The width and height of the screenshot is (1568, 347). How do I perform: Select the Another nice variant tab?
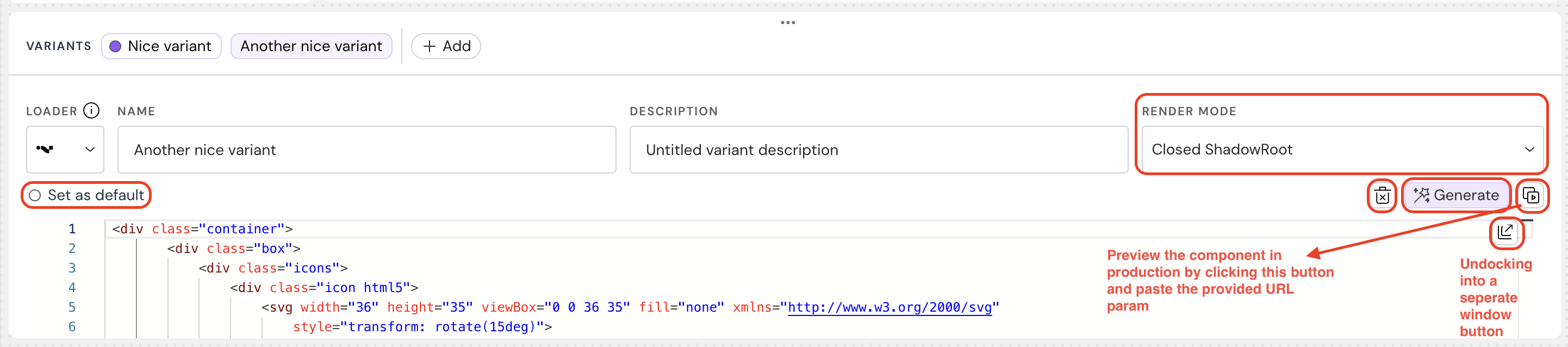tap(311, 46)
